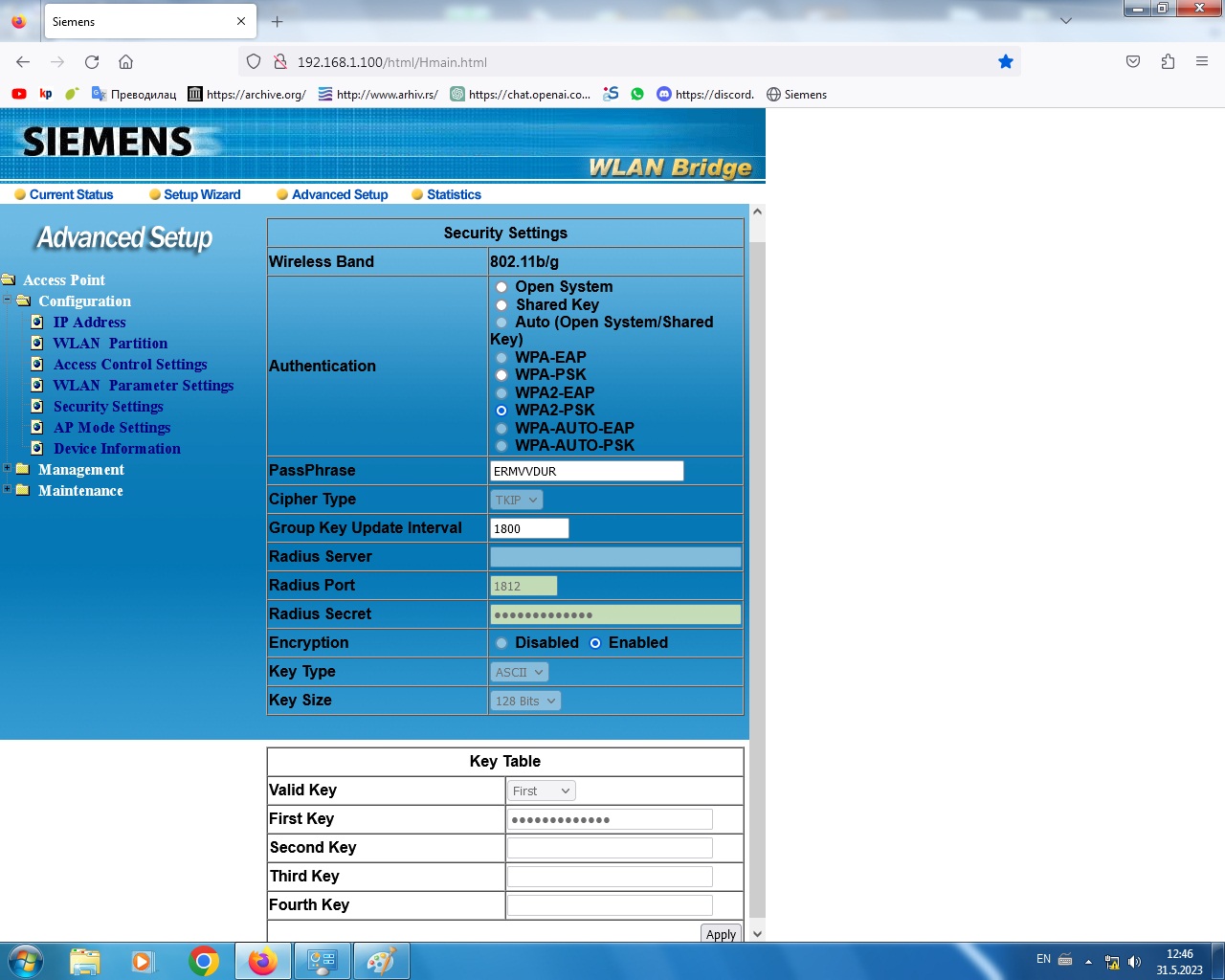The width and height of the screenshot is (1225, 980).
Task: Open the Windows Start menu
Action: point(25,961)
